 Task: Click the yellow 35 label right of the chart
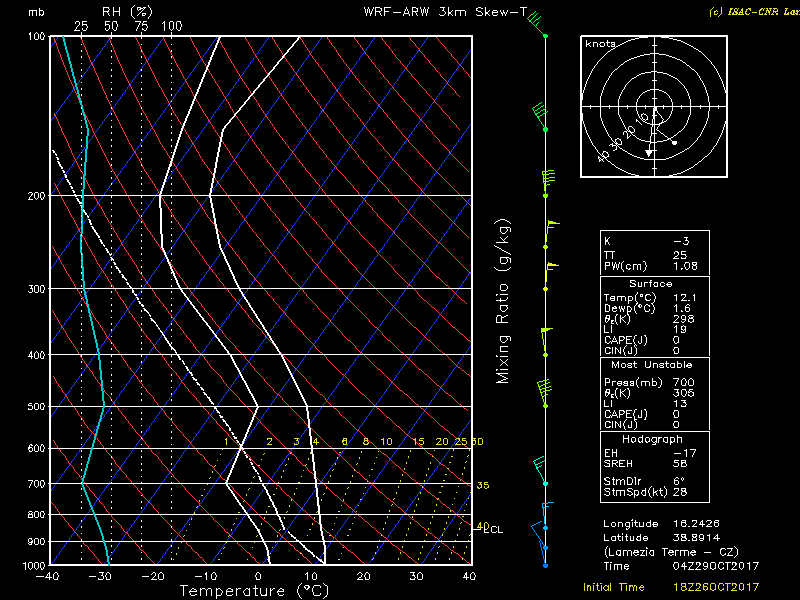(483, 486)
